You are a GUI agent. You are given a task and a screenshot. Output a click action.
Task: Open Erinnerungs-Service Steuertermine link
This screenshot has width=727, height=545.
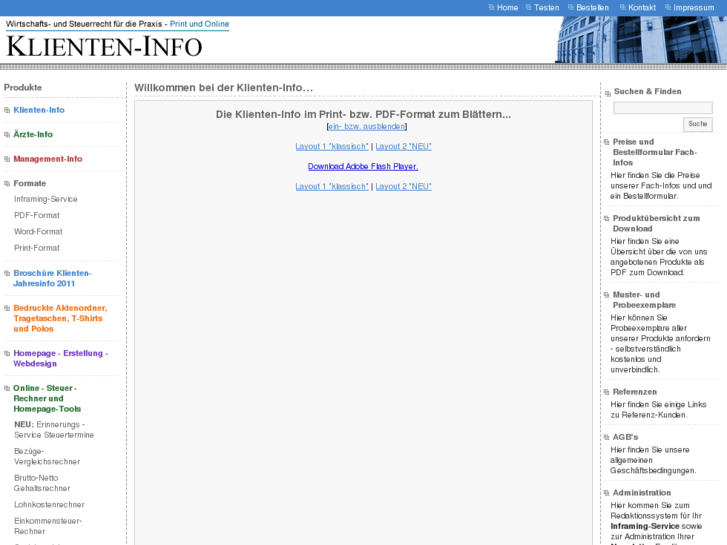click(54, 430)
